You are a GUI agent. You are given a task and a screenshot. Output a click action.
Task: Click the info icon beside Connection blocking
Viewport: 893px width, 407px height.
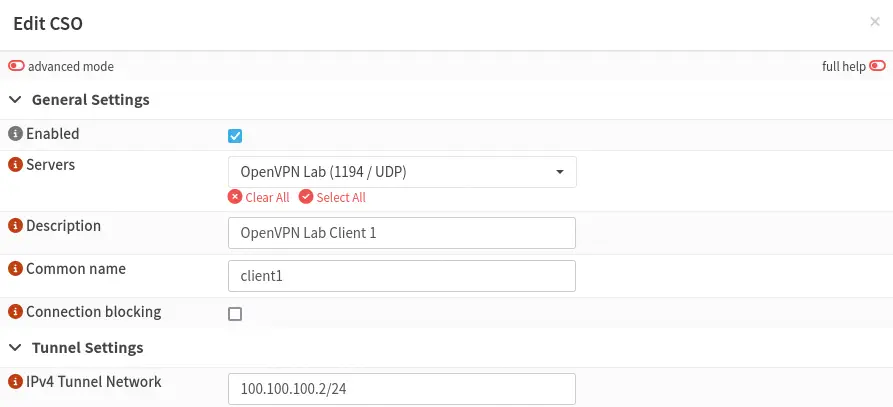(15, 312)
